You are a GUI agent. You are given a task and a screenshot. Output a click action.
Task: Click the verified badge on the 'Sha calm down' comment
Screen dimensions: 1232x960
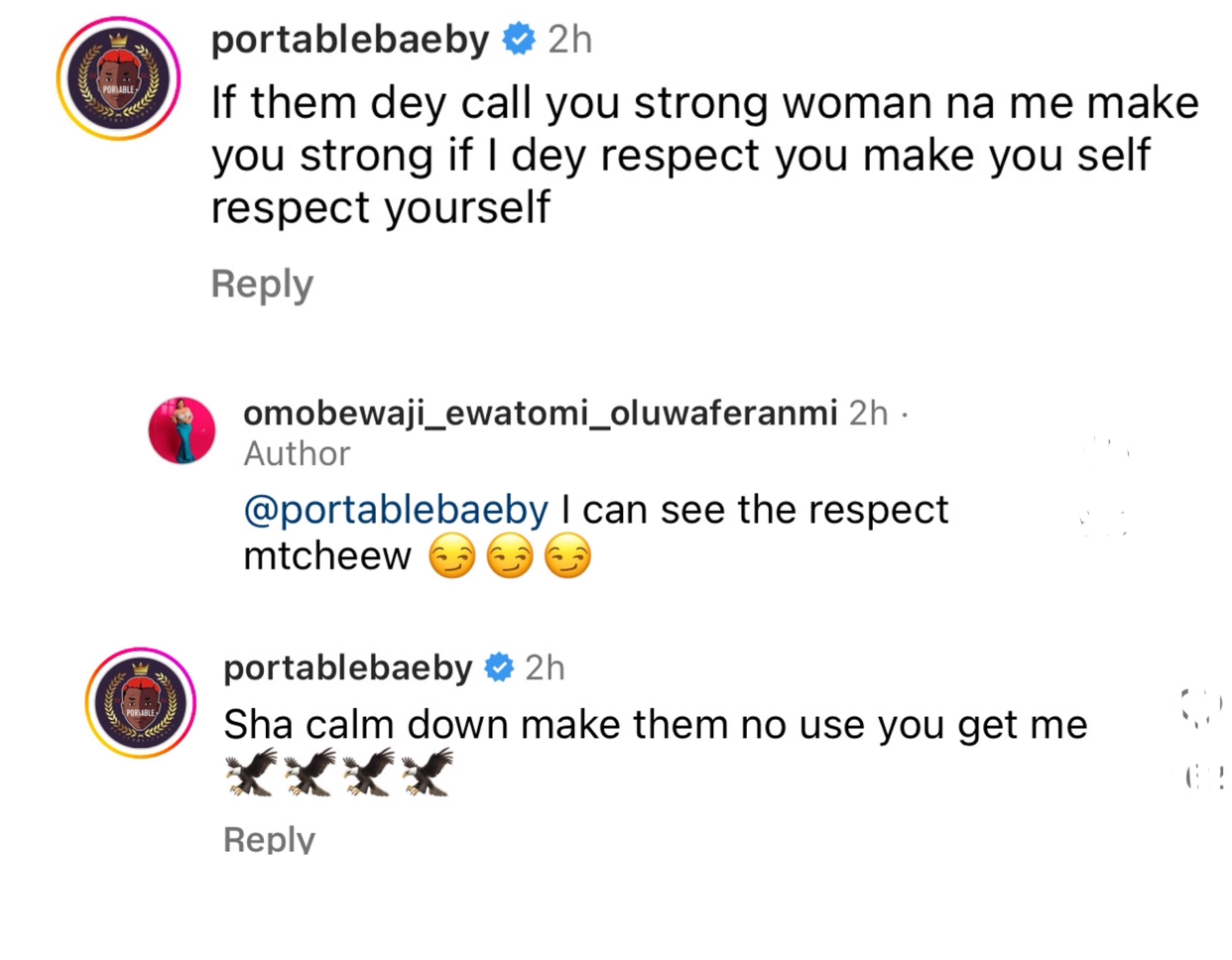499,667
